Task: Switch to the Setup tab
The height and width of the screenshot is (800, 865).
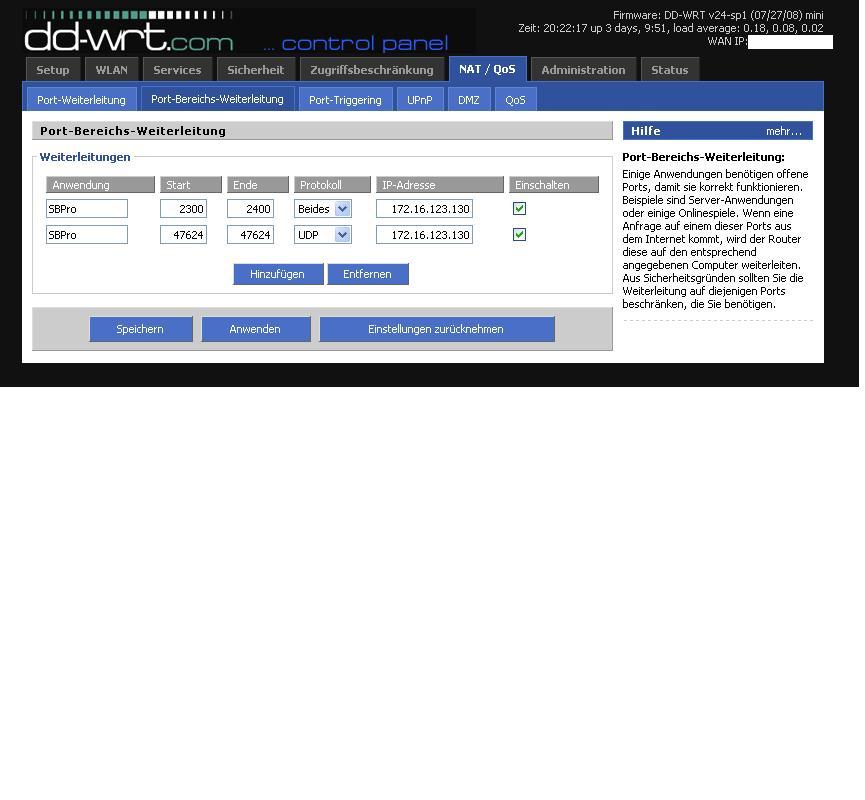Action: [53, 70]
